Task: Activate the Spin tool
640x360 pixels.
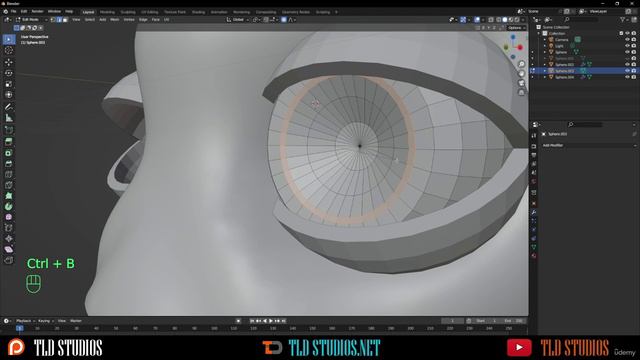Action: pos(9,207)
